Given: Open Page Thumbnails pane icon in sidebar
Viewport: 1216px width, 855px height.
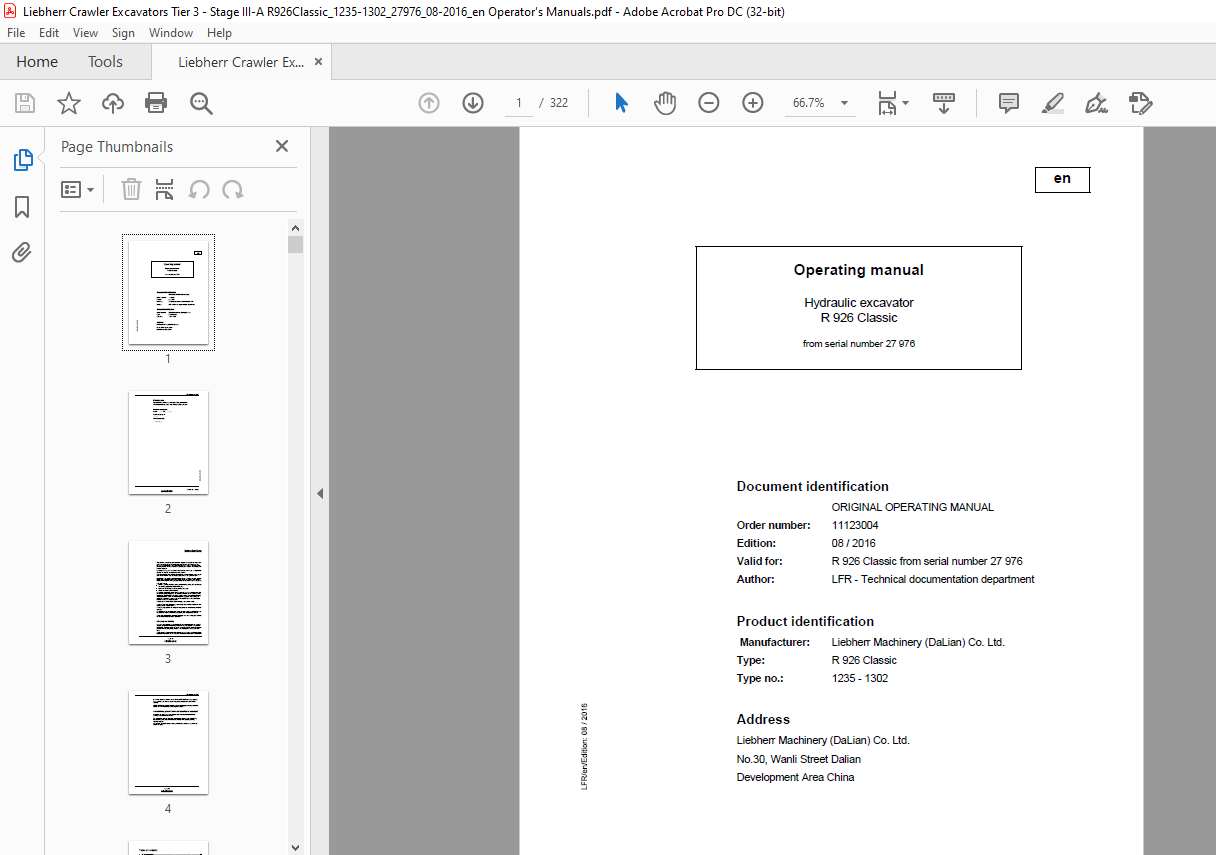Looking at the screenshot, I should point(22,160).
